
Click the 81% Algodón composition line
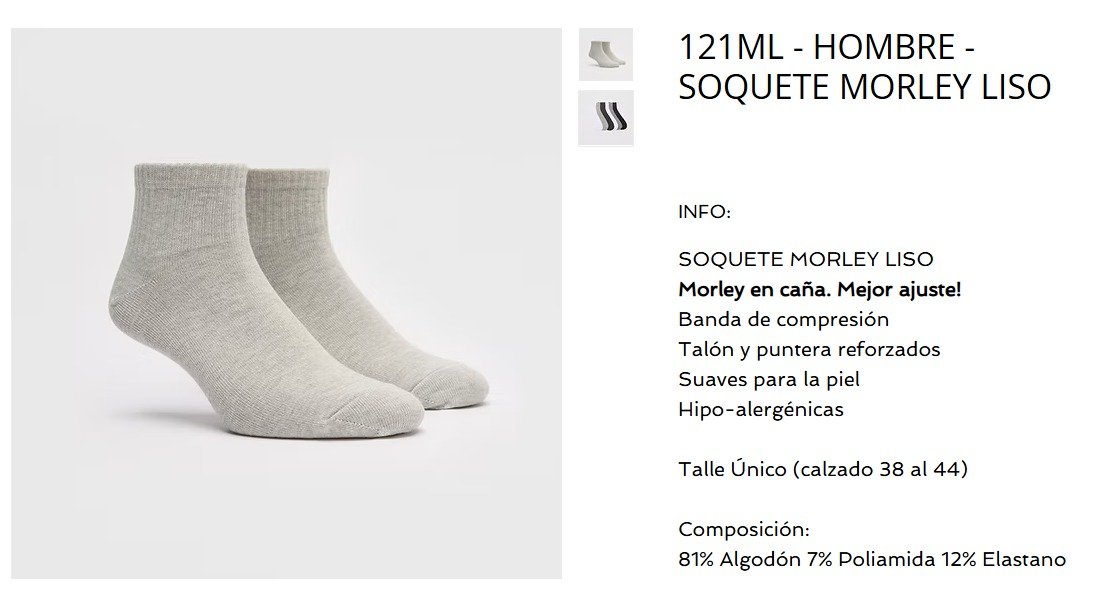point(873,559)
